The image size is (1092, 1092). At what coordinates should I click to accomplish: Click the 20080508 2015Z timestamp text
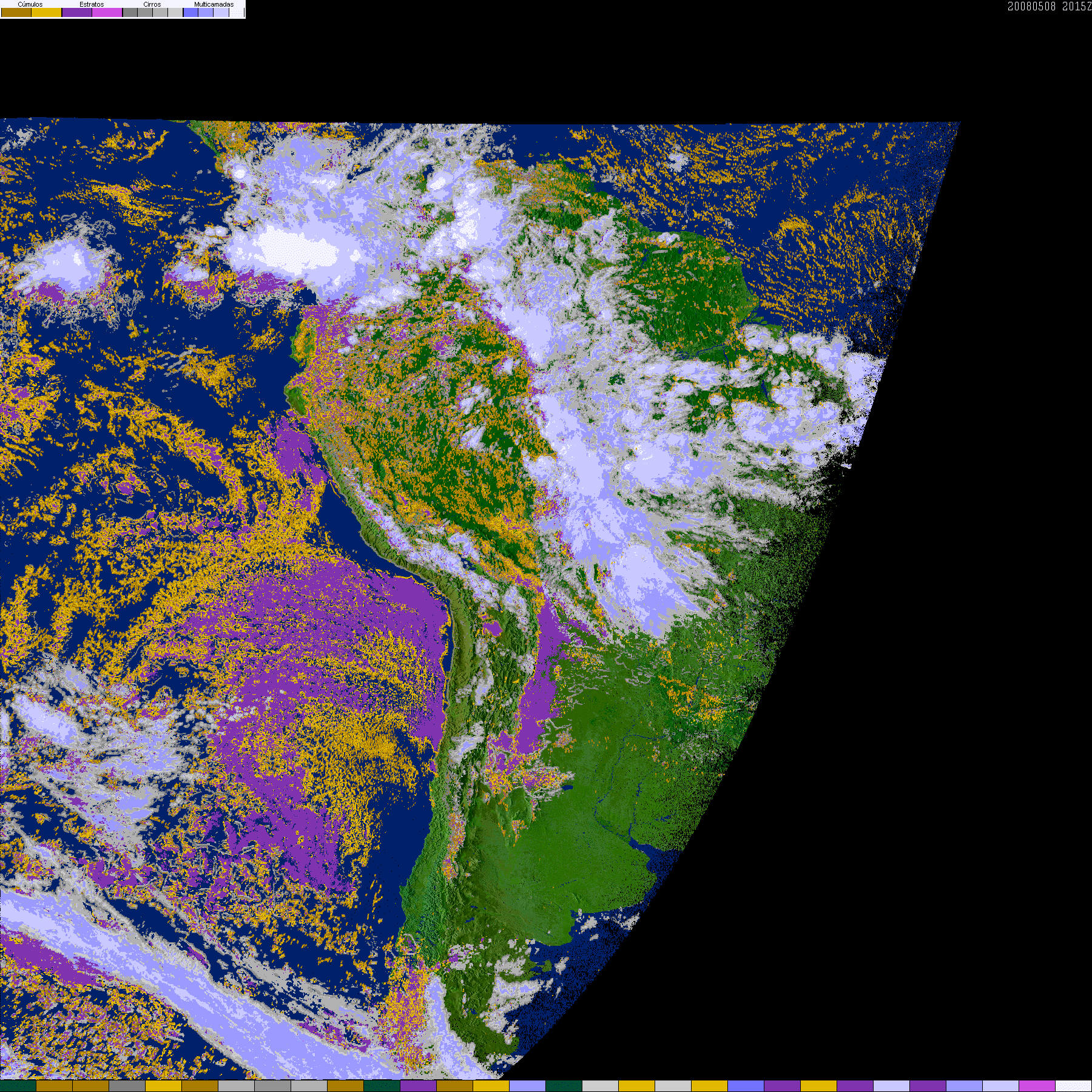pos(1050,6)
